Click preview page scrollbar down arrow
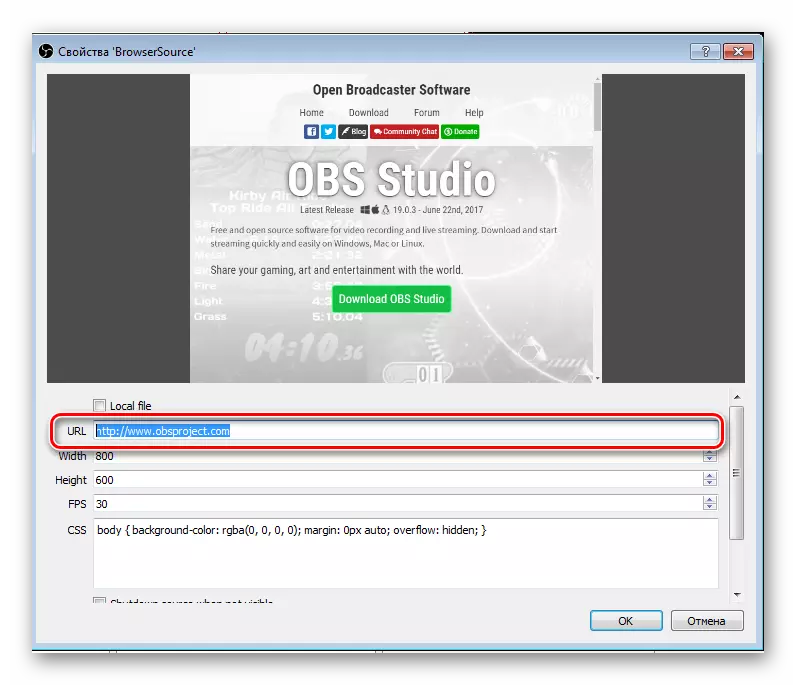 598,378
